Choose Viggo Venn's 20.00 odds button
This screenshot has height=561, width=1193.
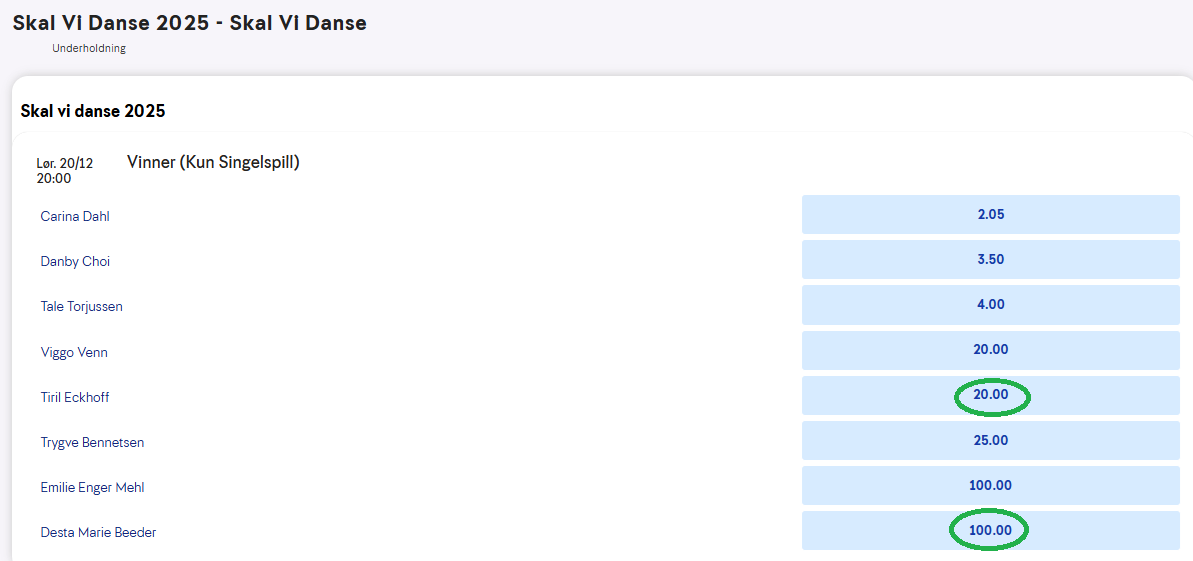(990, 350)
